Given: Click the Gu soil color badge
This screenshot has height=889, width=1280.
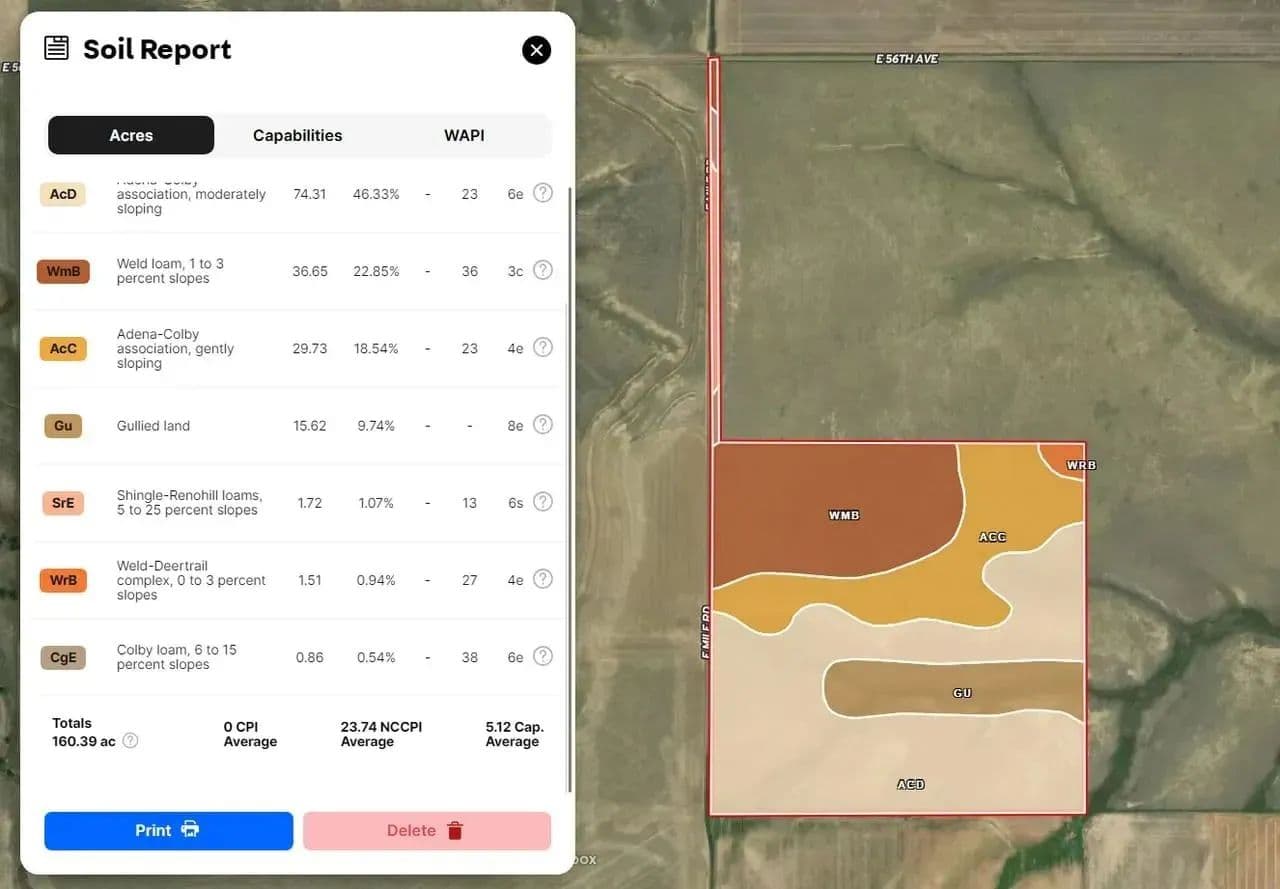Looking at the screenshot, I should 63,426.
